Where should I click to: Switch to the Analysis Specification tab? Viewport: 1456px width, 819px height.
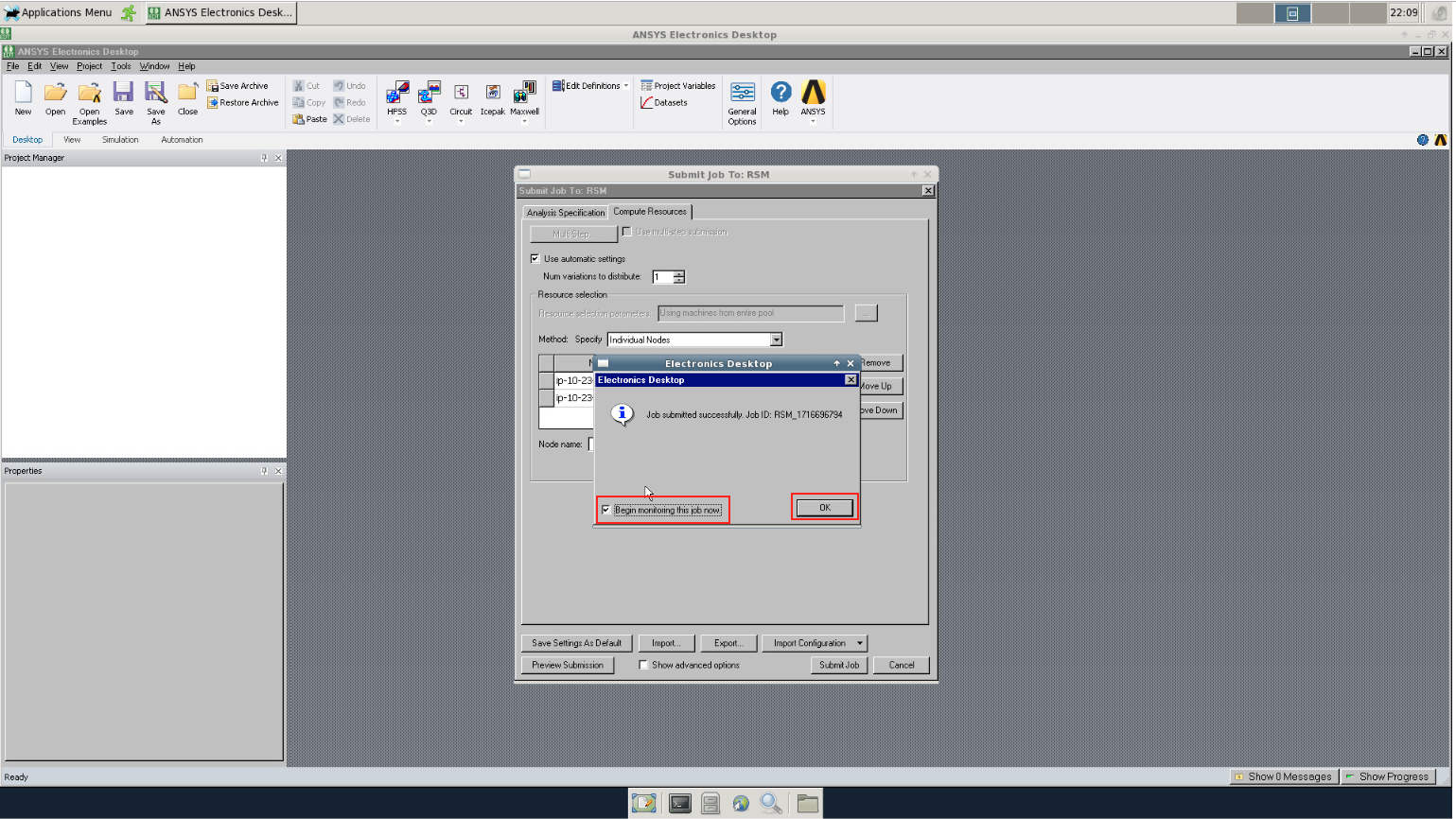[x=566, y=213]
